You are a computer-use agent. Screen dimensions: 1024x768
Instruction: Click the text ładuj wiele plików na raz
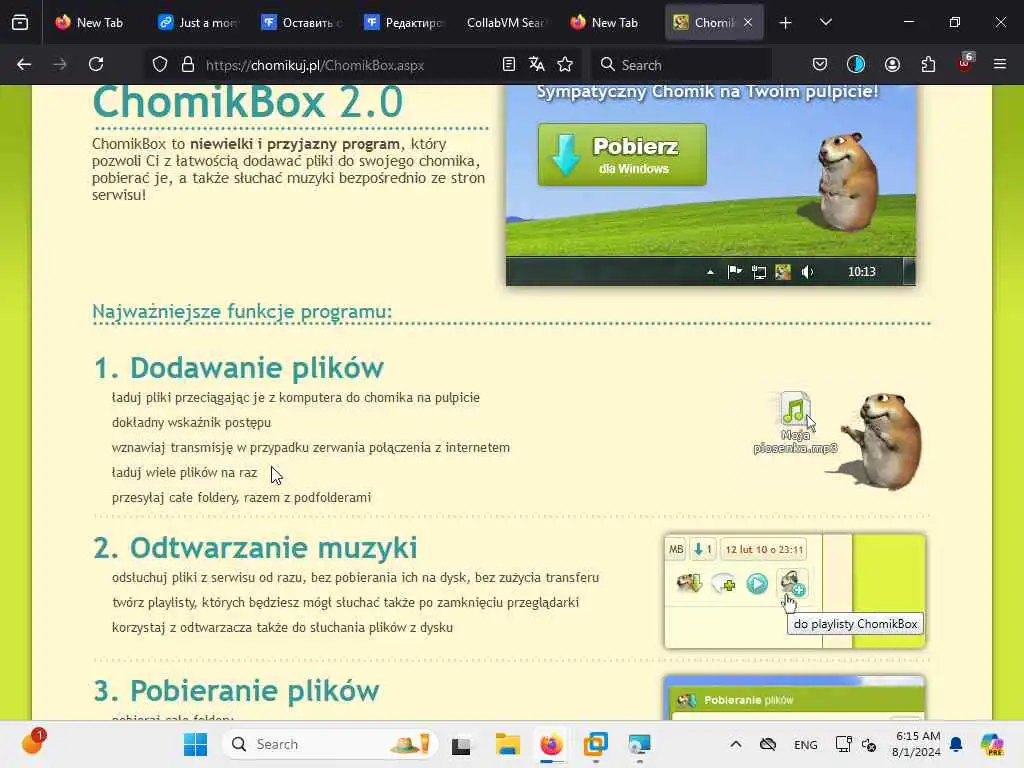coord(184,473)
